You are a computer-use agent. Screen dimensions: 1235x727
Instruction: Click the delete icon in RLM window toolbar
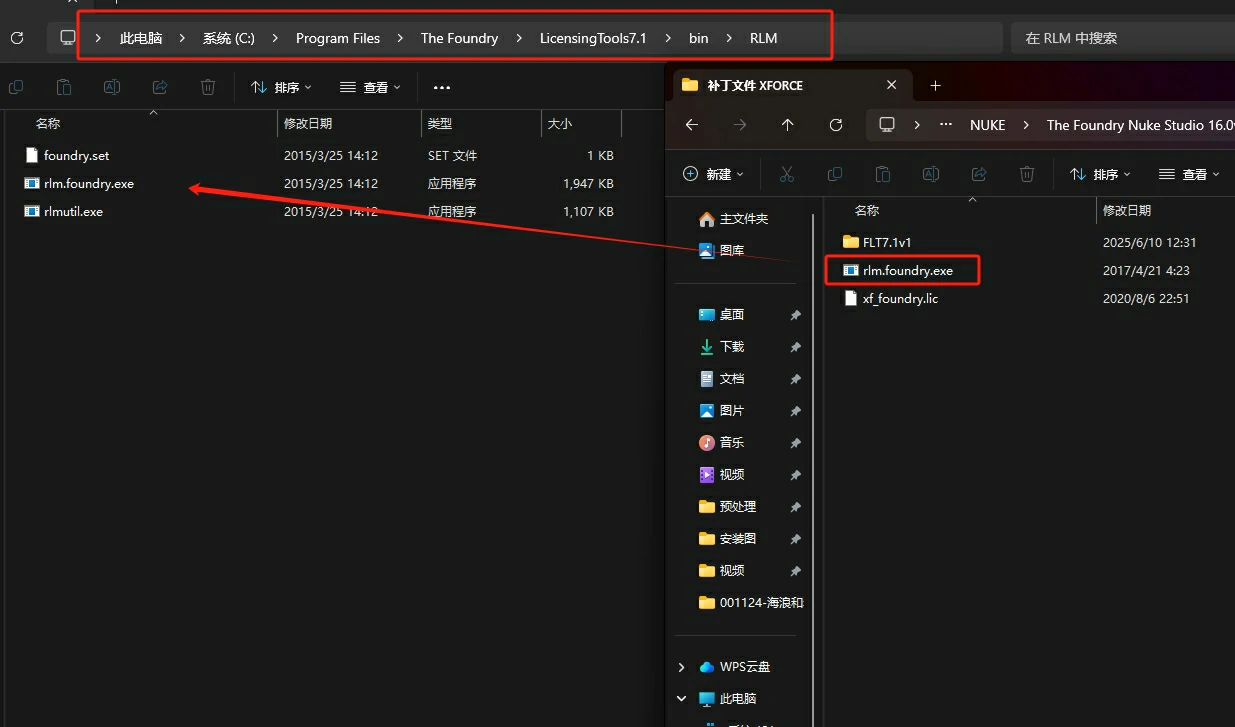point(208,87)
